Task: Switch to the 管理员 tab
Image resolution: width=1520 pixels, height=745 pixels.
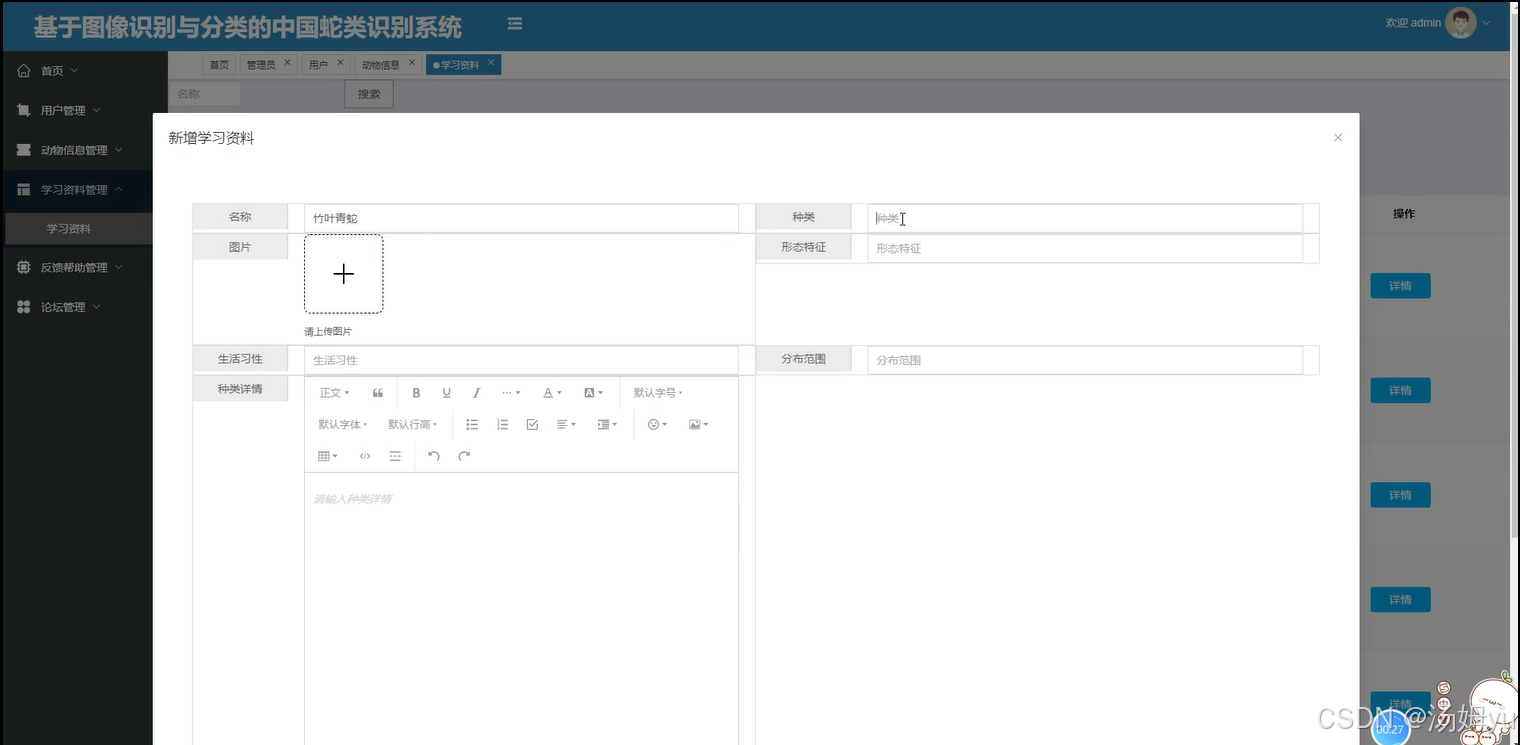Action: pyautogui.click(x=261, y=65)
